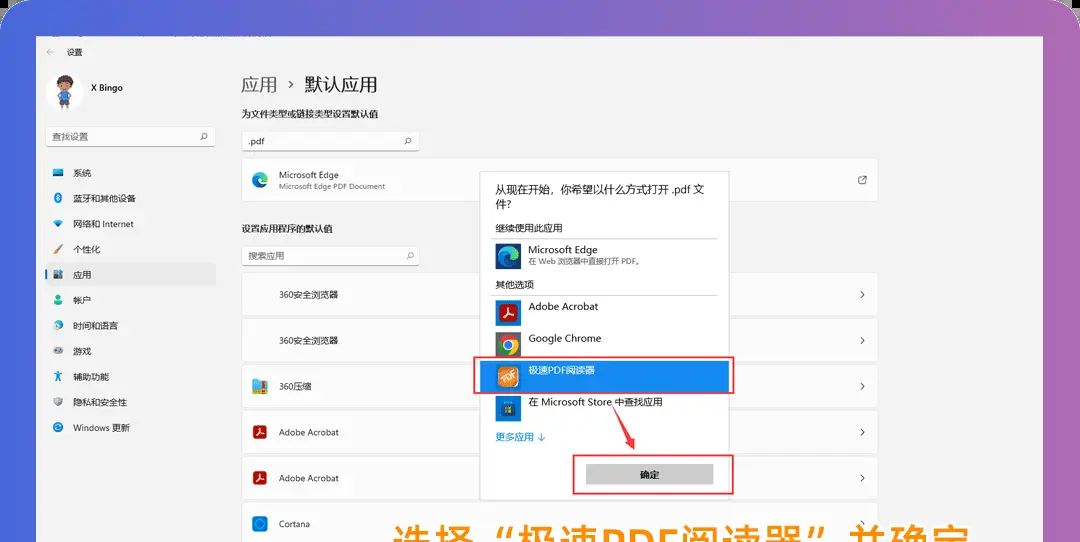Image resolution: width=1080 pixels, height=542 pixels.
Task: Click the 游戏 controller icon
Action: coord(59,351)
